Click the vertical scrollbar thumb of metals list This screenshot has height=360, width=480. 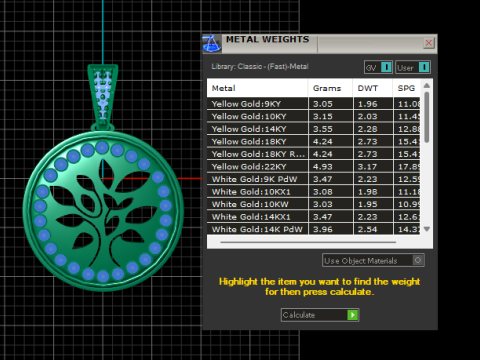[x=427, y=117]
